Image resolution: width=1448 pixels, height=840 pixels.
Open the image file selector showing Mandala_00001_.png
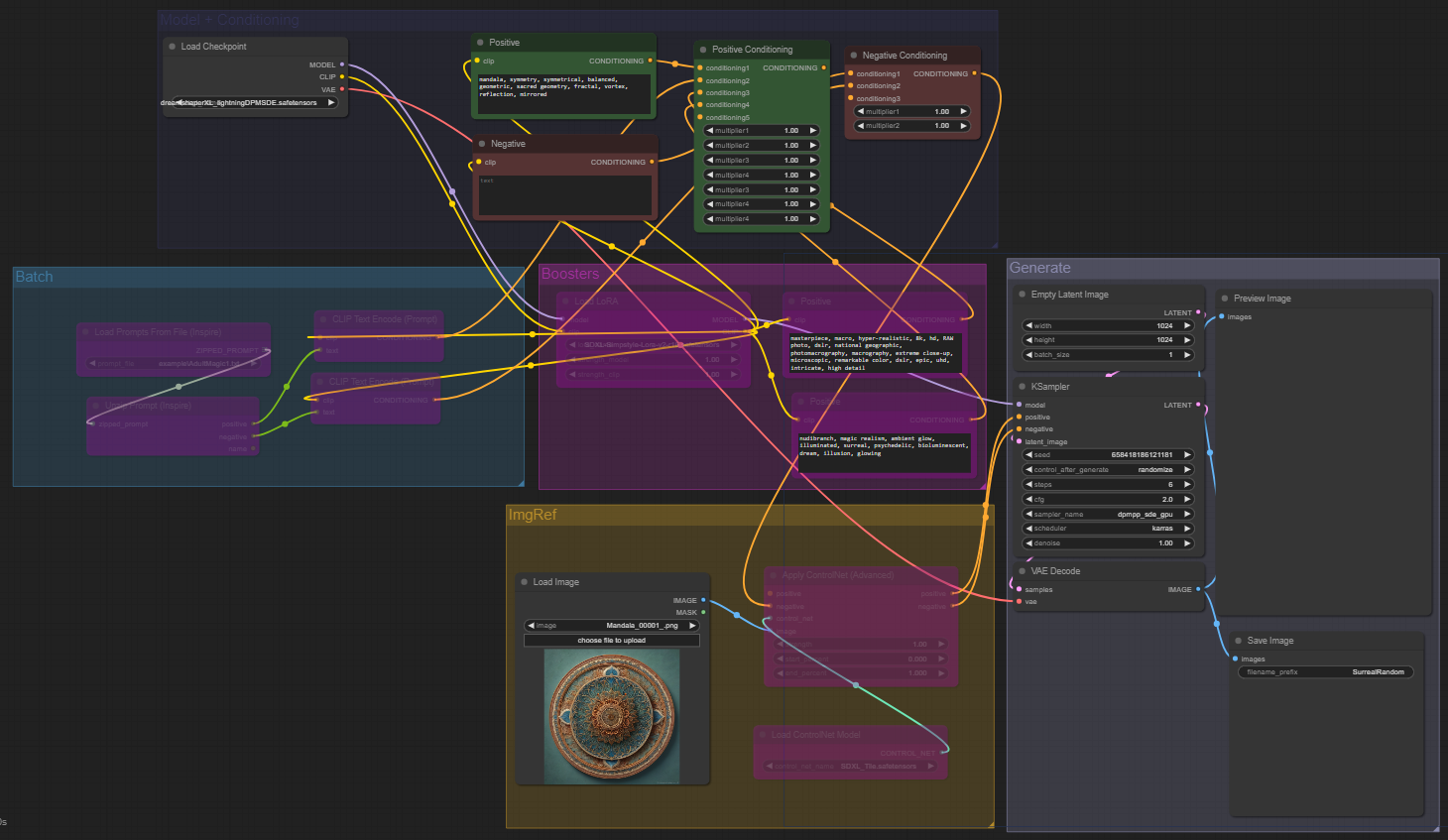click(x=611, y=626)
